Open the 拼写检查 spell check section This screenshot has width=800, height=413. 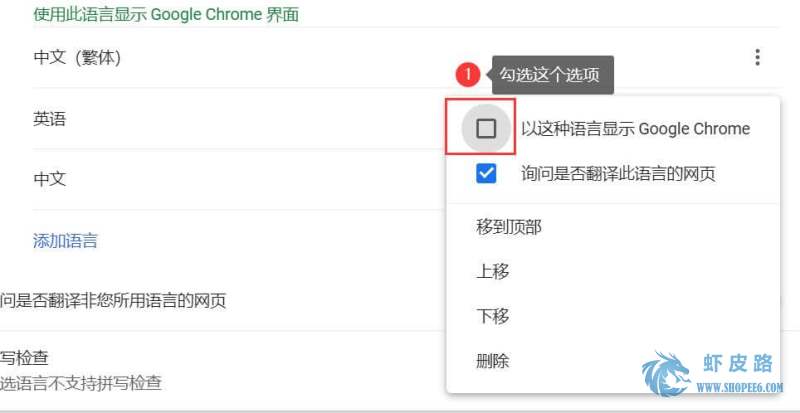223,370
